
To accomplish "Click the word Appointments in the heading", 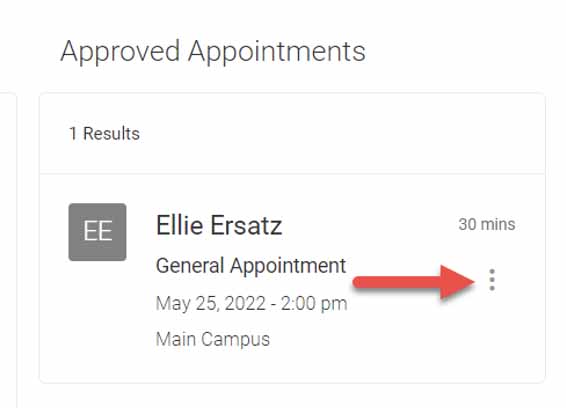I will click(x=277, y=52).
